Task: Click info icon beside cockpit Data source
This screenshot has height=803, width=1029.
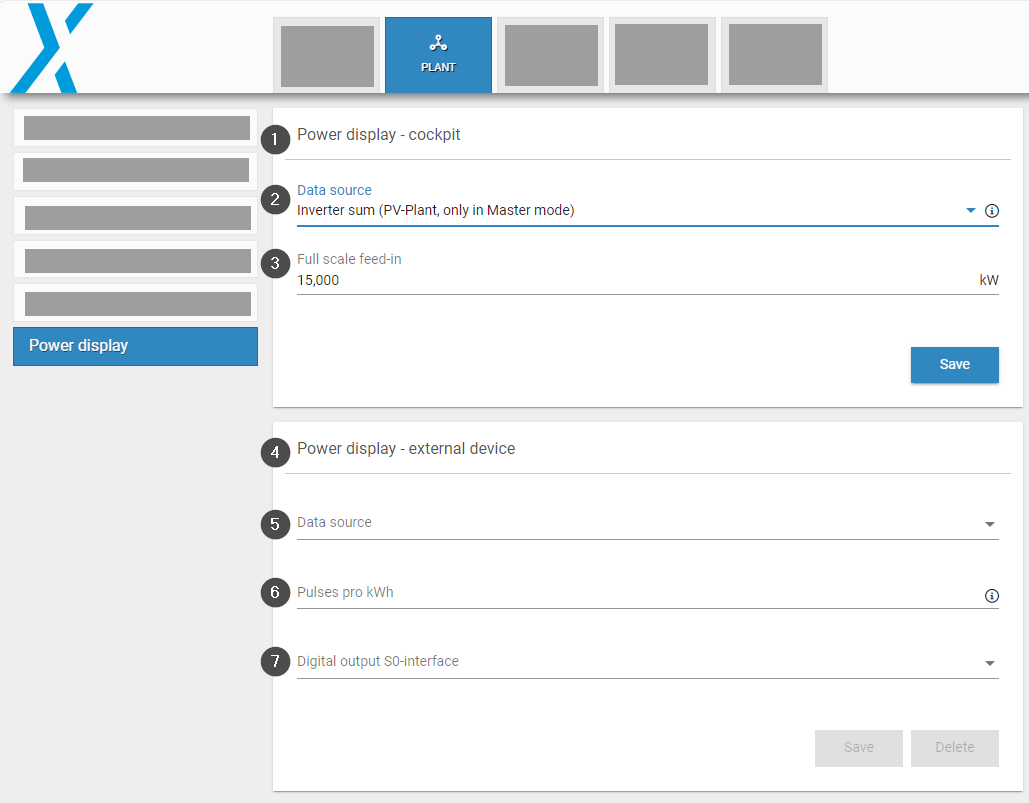Action: 992,211
